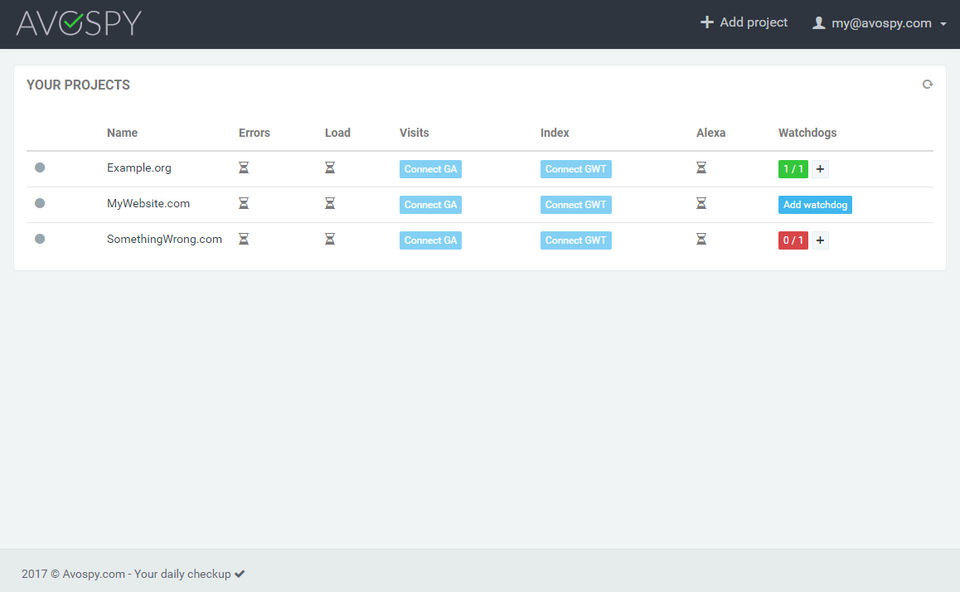
Task: Open the SomethingWrong.com project
Action: [x=164, y=239]
